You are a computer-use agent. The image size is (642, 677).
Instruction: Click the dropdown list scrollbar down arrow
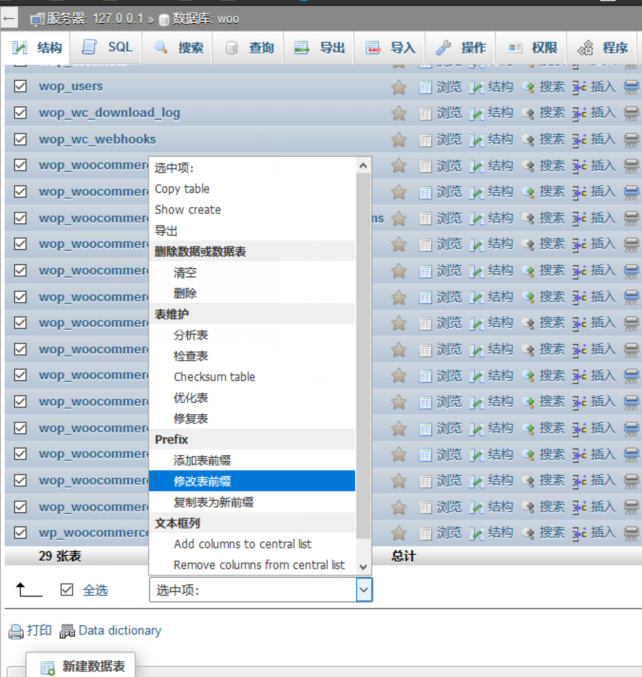pos(363,566)
